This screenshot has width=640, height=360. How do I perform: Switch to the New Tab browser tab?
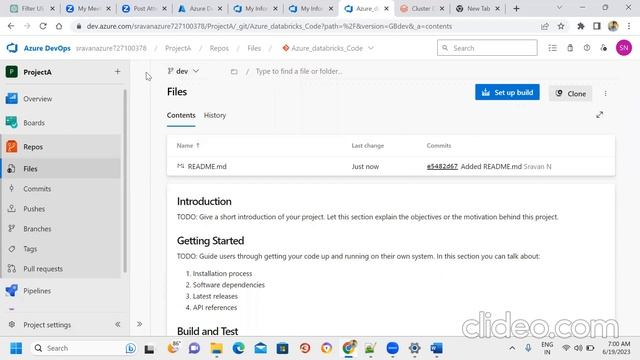click(x=478, y=9)
